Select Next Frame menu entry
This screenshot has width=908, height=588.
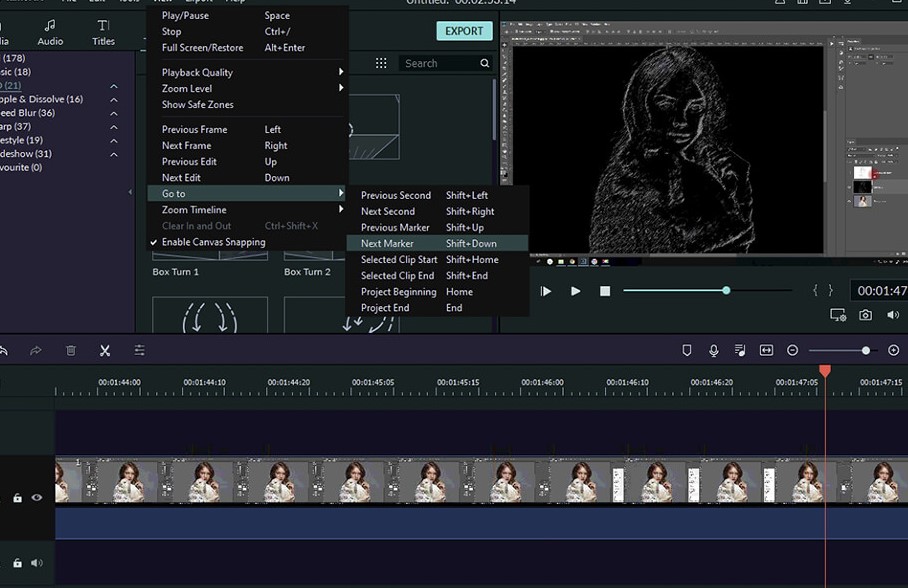click(247, 145)
